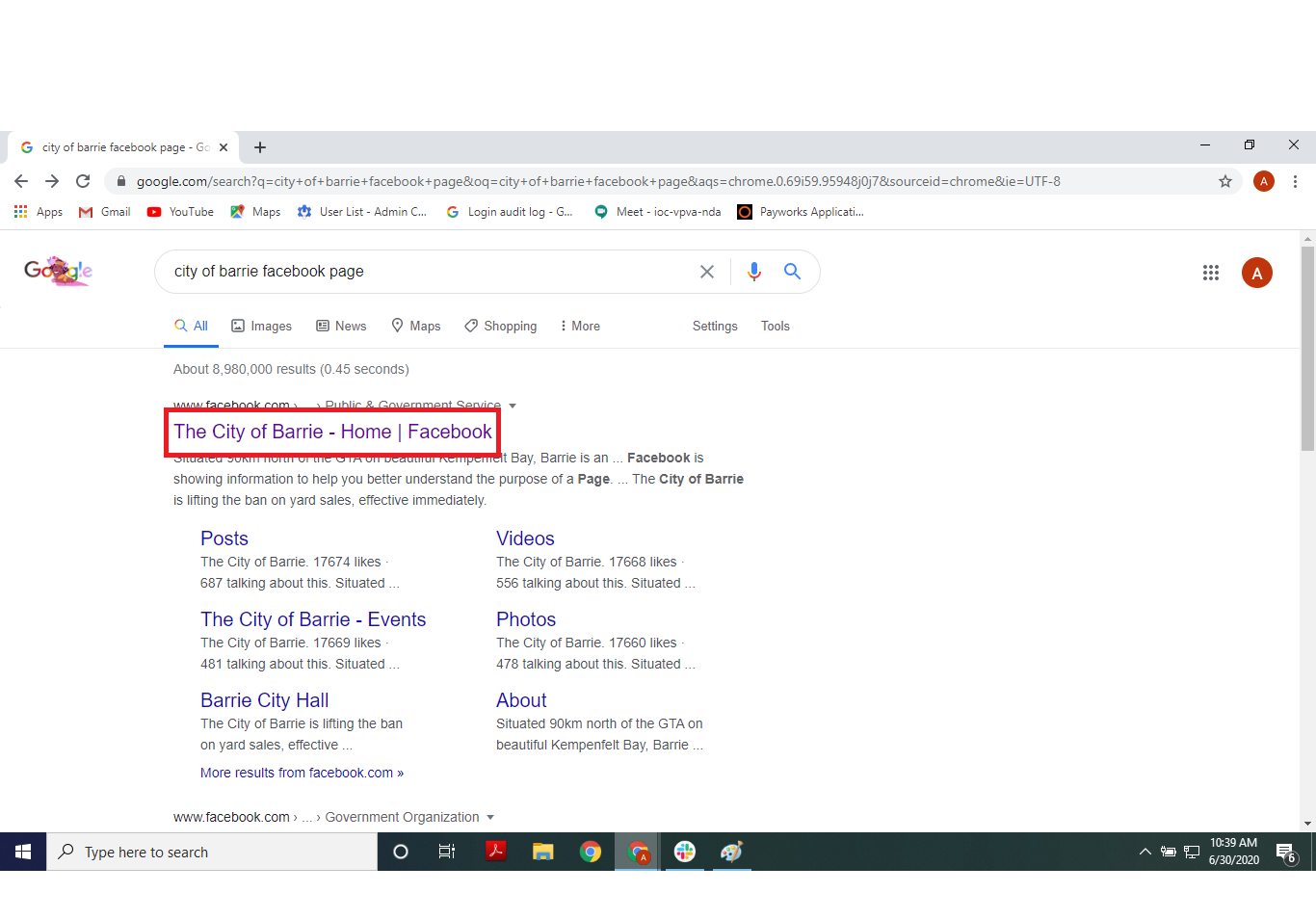Image resolution: width=1316 pixels, height=919 pixels.
Task: Open More results from facebook.com
Action: (x=303, y=773)
